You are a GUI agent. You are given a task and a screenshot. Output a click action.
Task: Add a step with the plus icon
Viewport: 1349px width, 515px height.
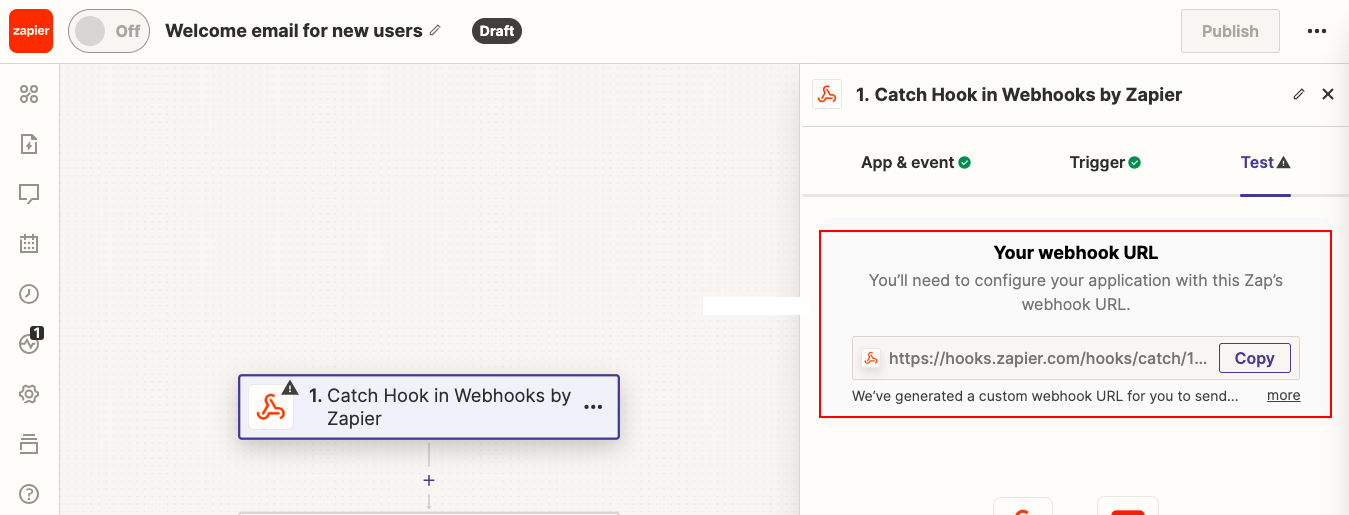click(429, 480)
